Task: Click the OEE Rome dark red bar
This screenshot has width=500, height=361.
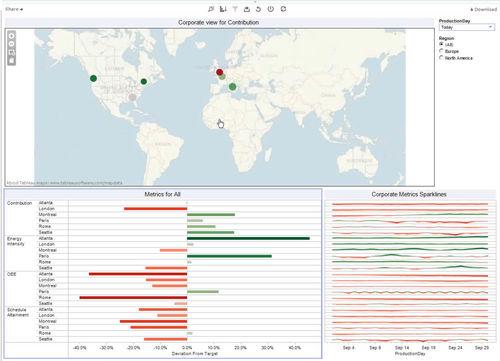Action: coord(133,297)
